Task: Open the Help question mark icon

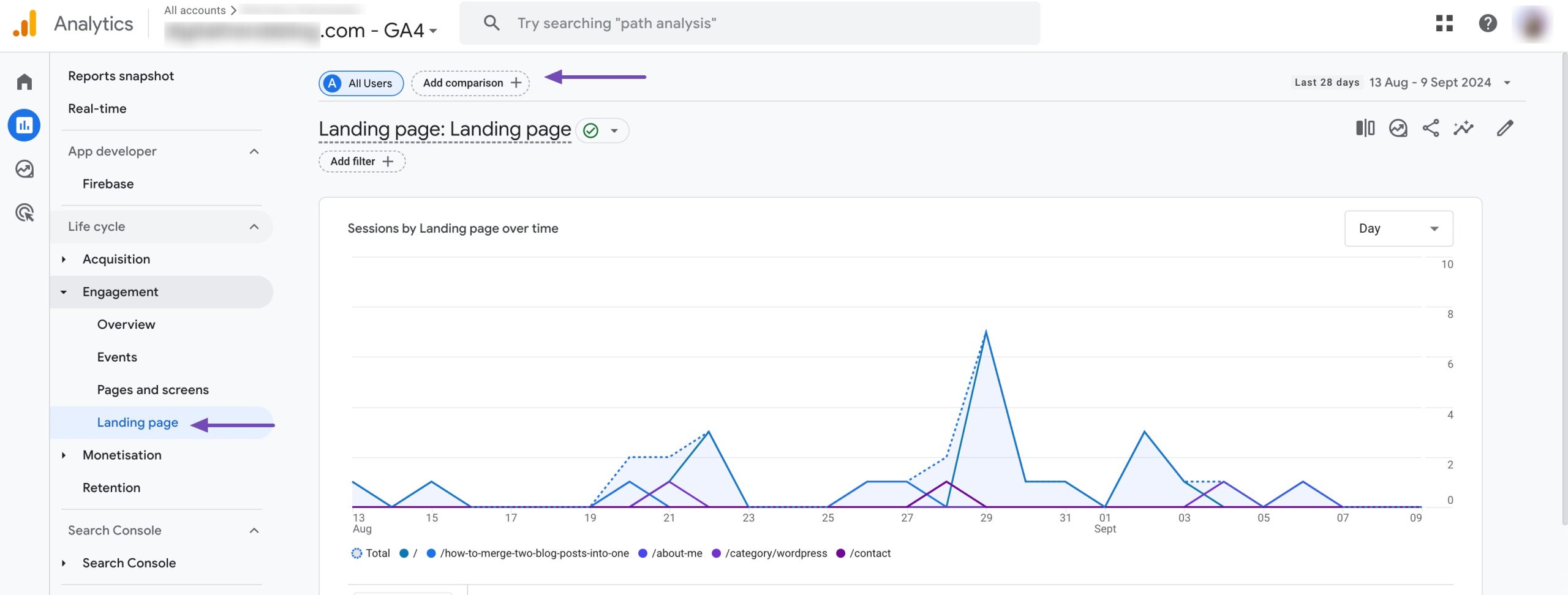Action: click(1487, 23)
